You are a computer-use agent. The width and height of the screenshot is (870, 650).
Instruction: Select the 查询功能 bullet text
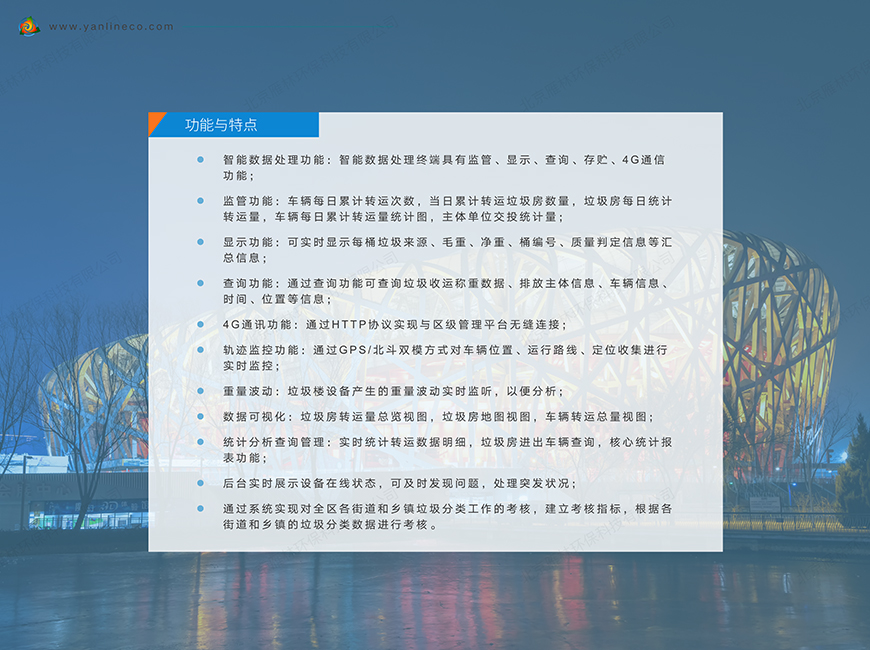(447, 291)
